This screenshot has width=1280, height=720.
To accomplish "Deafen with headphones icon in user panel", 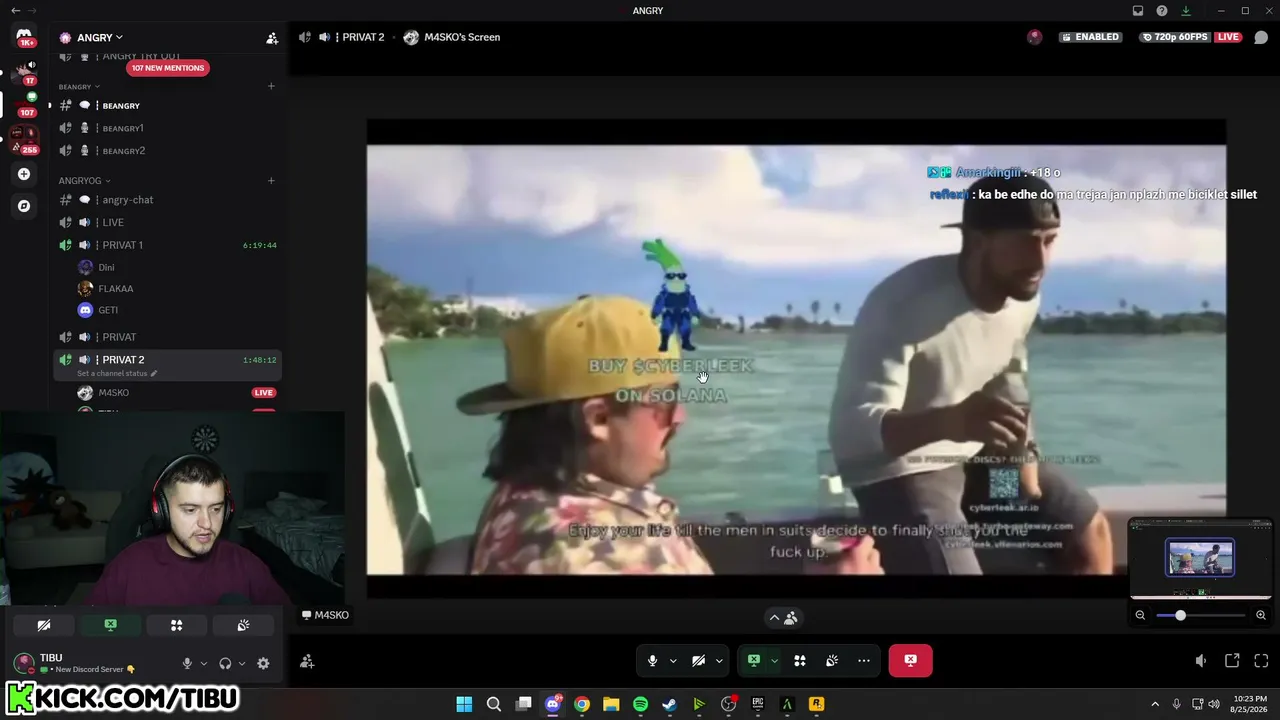I will [225, 663].
